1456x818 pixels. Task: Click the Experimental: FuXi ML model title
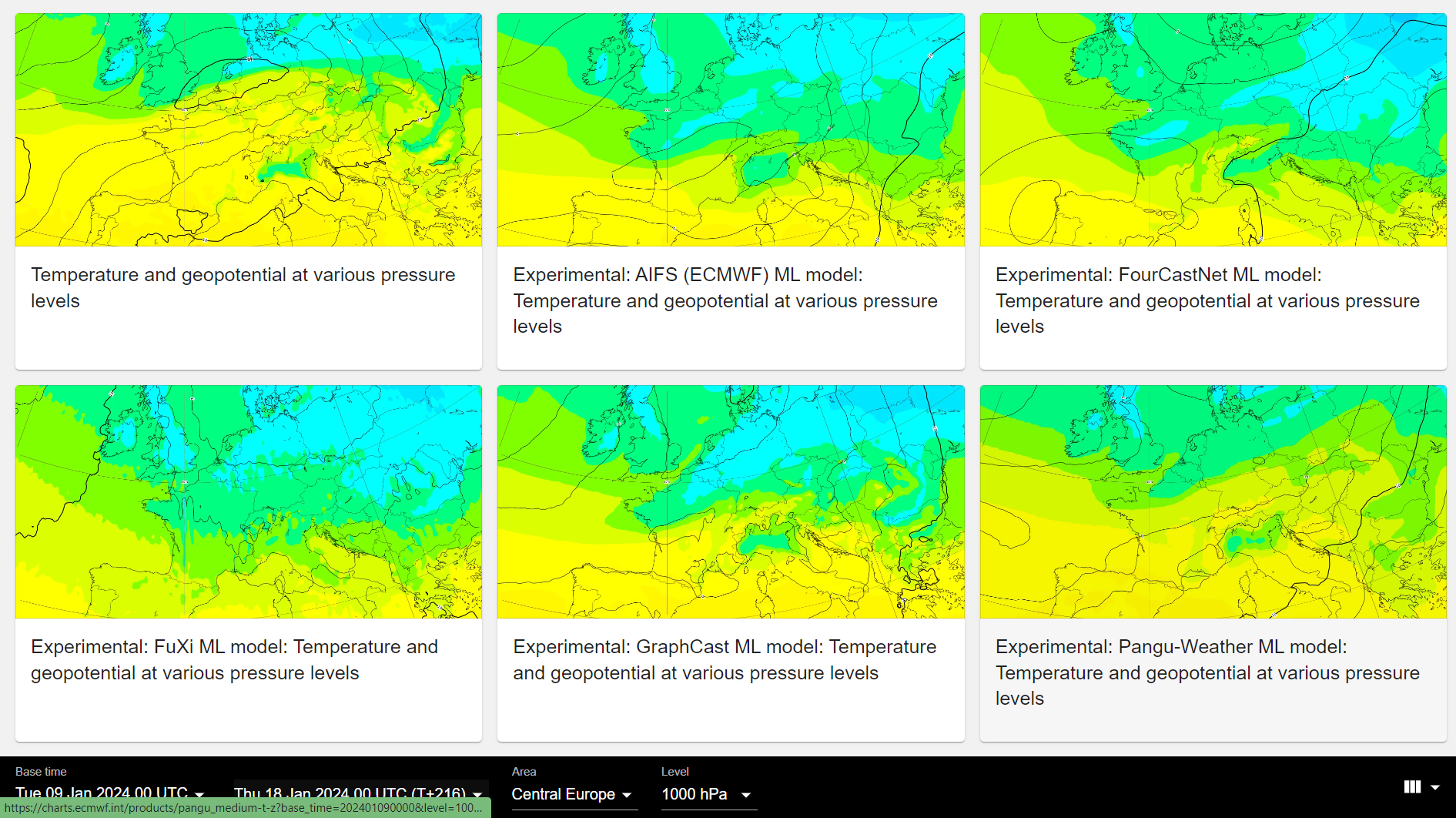[x=235, y=659]
